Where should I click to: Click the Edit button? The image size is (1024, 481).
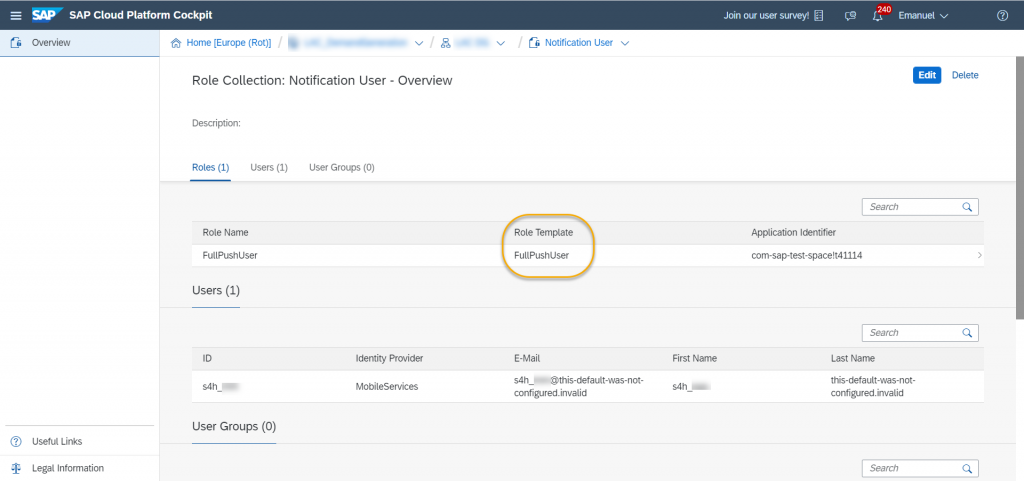tap(927, 75)
